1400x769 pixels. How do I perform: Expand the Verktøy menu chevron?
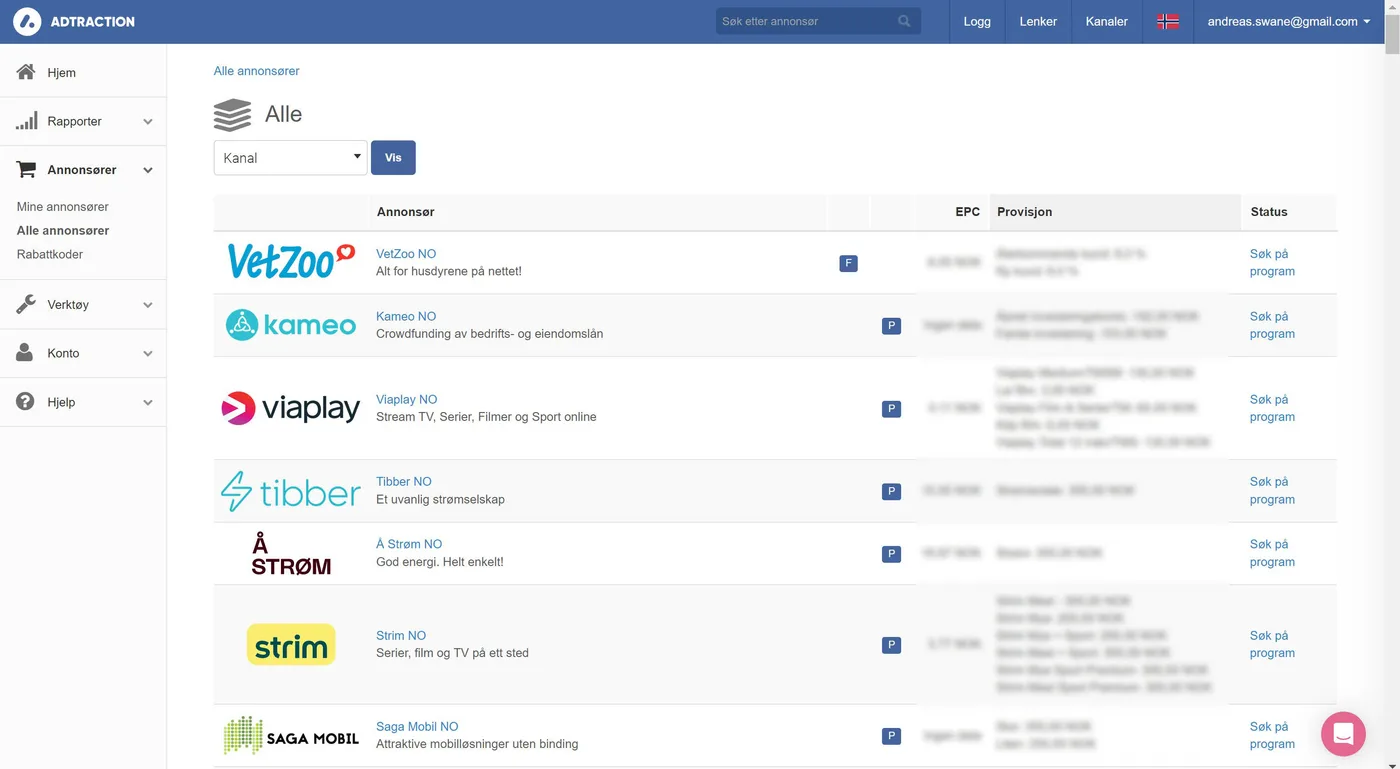(148, 305)
